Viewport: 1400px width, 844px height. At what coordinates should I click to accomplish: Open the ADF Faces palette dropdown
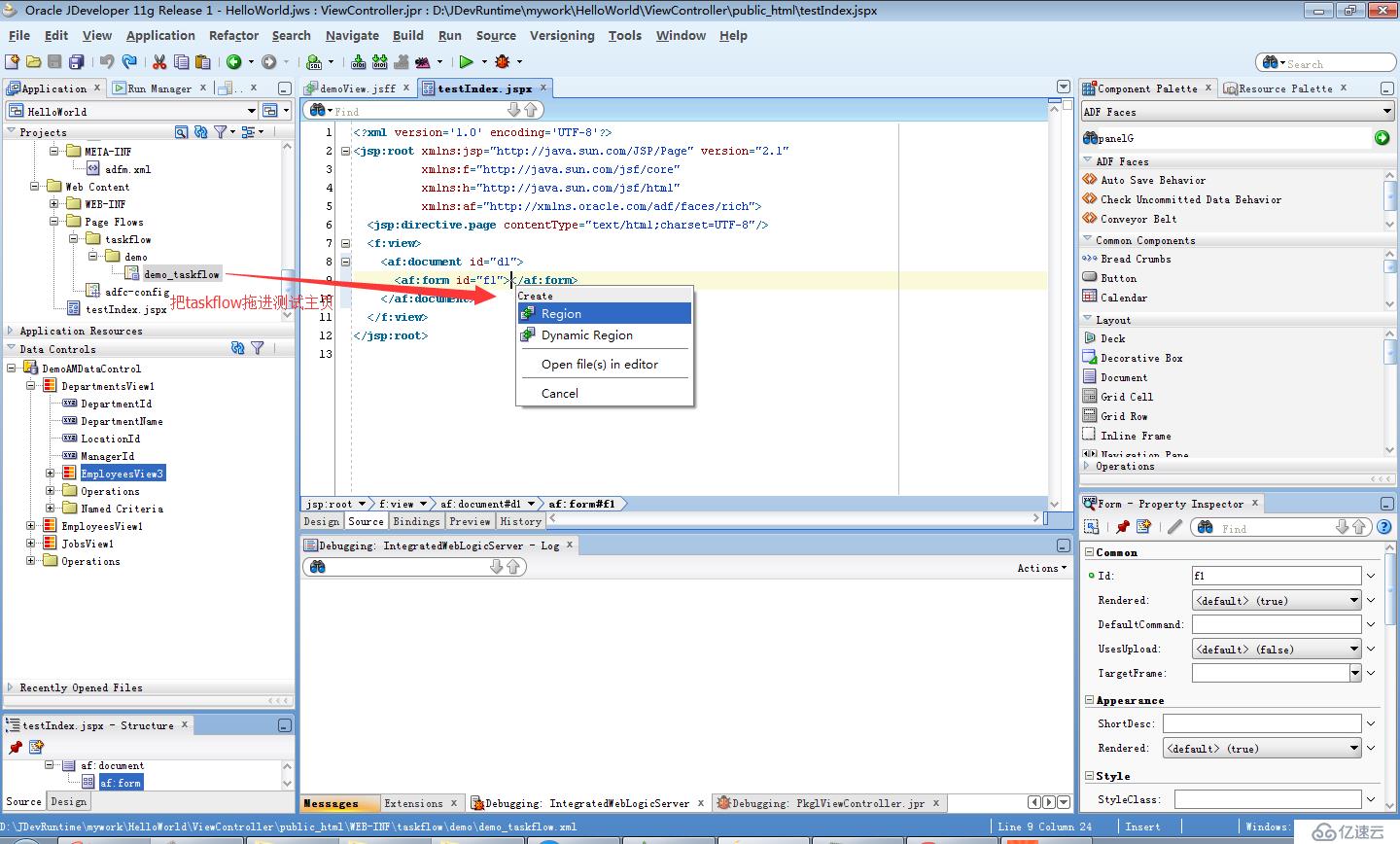1386,112
